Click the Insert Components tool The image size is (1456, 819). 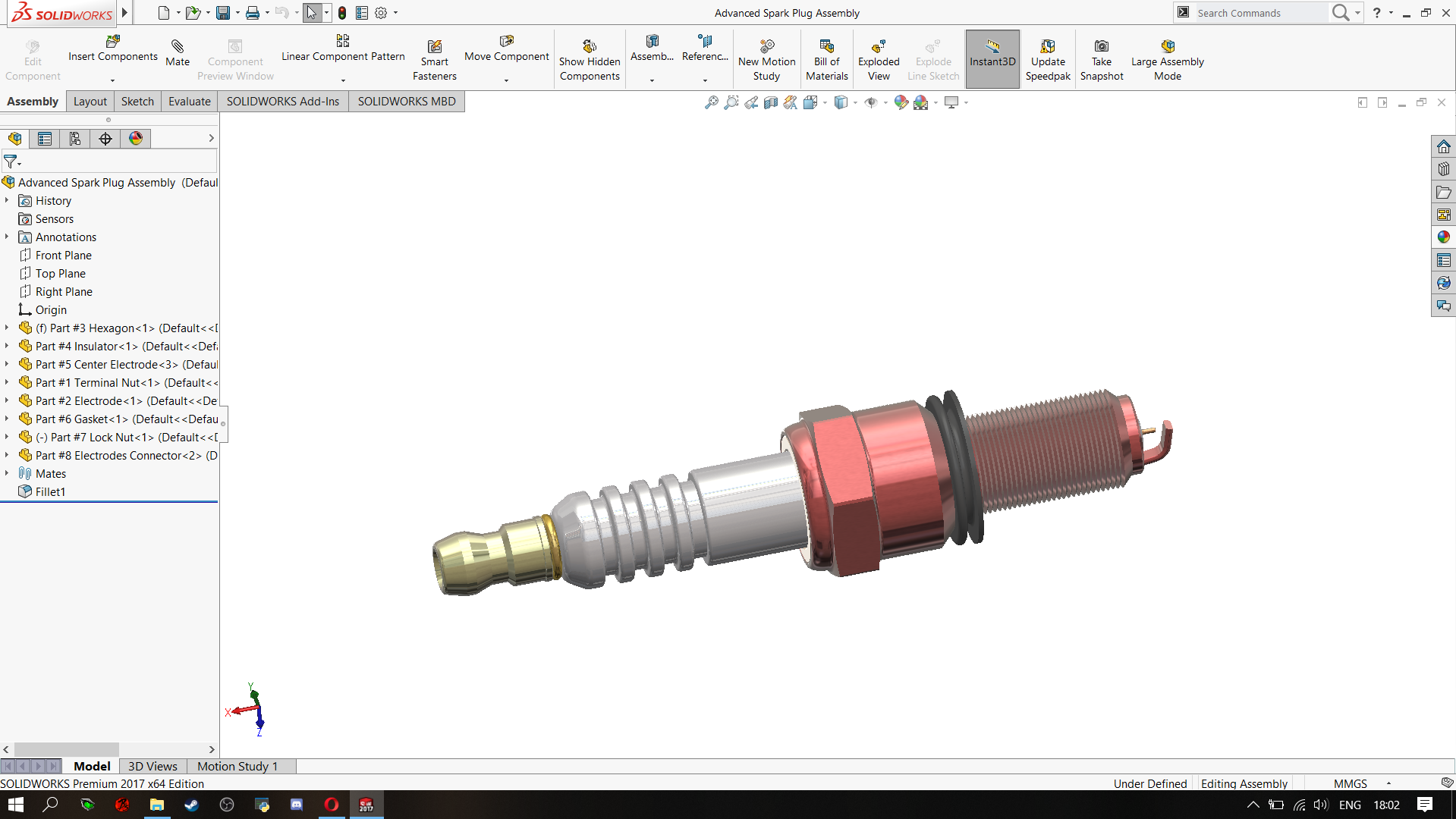(113, 49)
